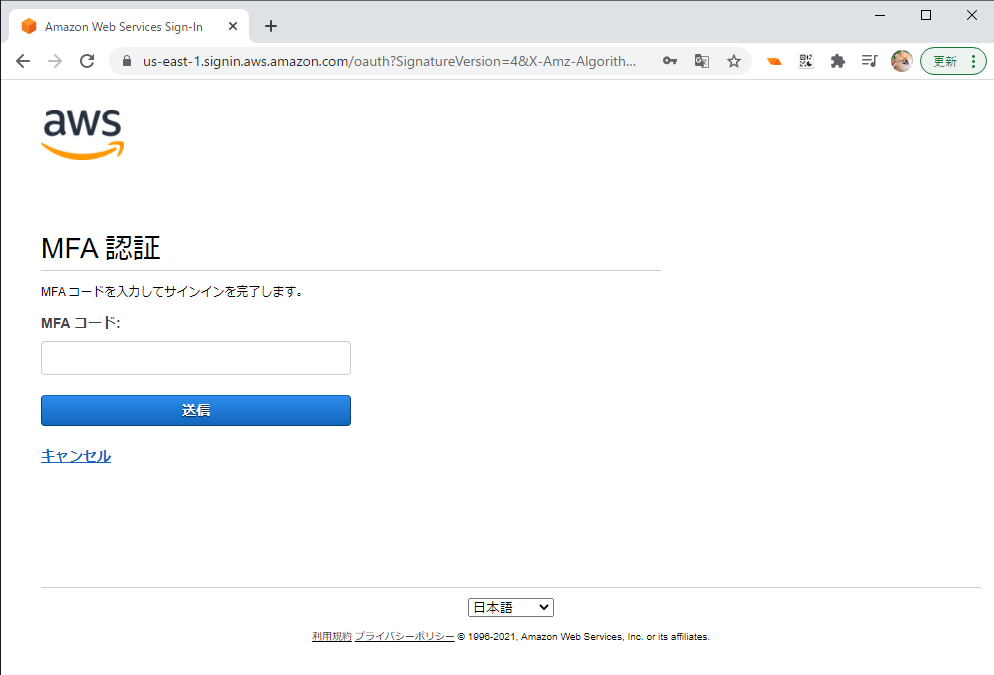Open the 利用規約 link
The height and width of the screenshot is (675, 994).
[x=332, y=636]
